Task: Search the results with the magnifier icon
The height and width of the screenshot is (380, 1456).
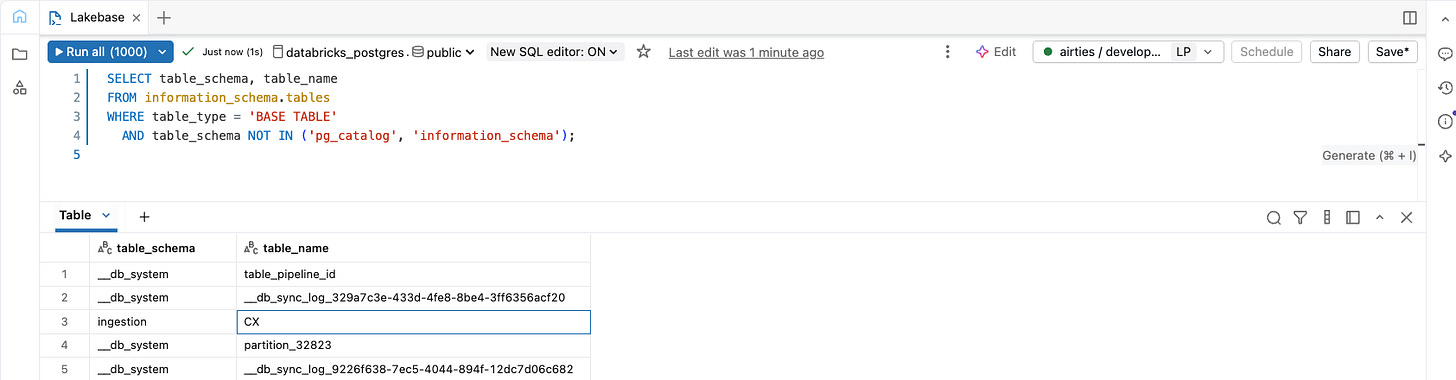Action: tap(1274, 217)
